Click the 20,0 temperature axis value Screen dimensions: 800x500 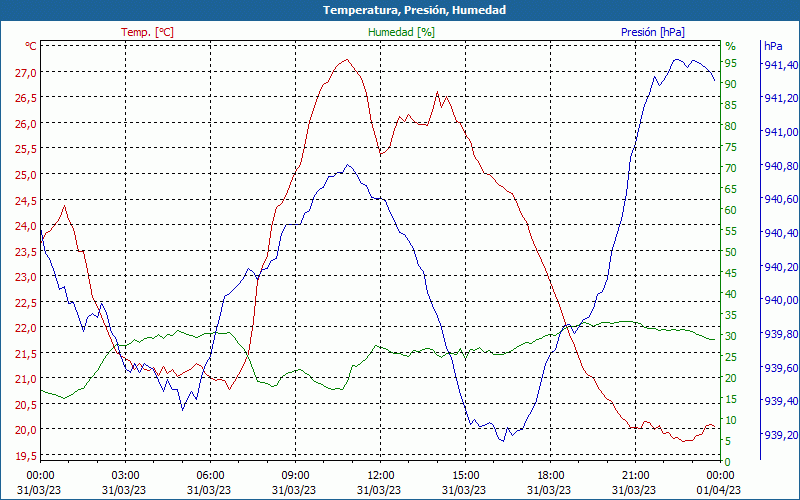(26, 430)
